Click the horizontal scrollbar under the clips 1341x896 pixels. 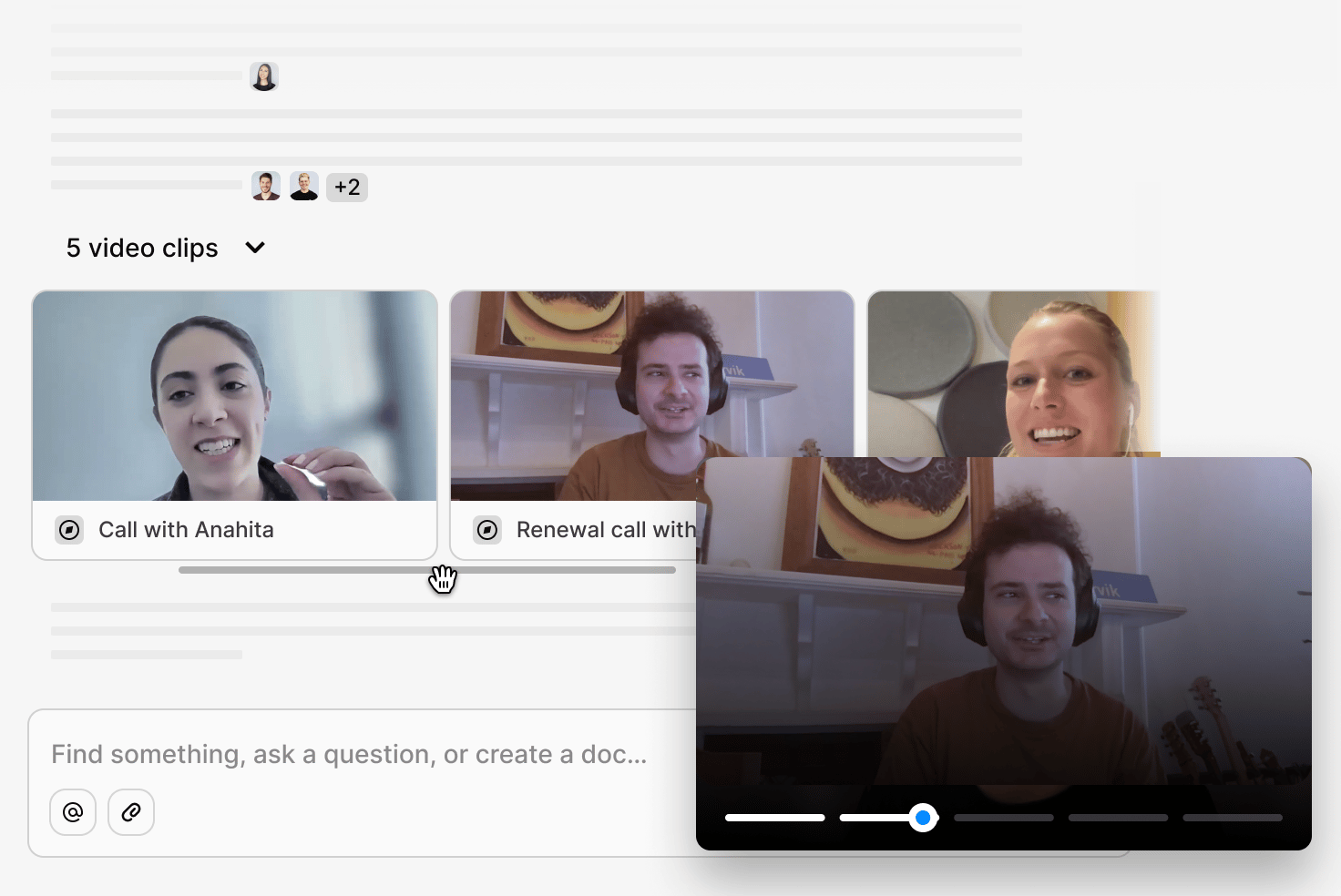[x=427, y=570]
